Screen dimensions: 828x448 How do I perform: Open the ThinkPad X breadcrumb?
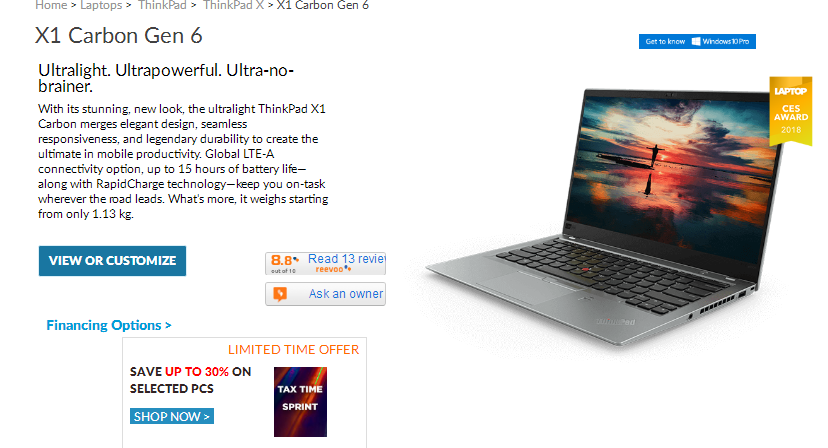[x=233, y=5]
